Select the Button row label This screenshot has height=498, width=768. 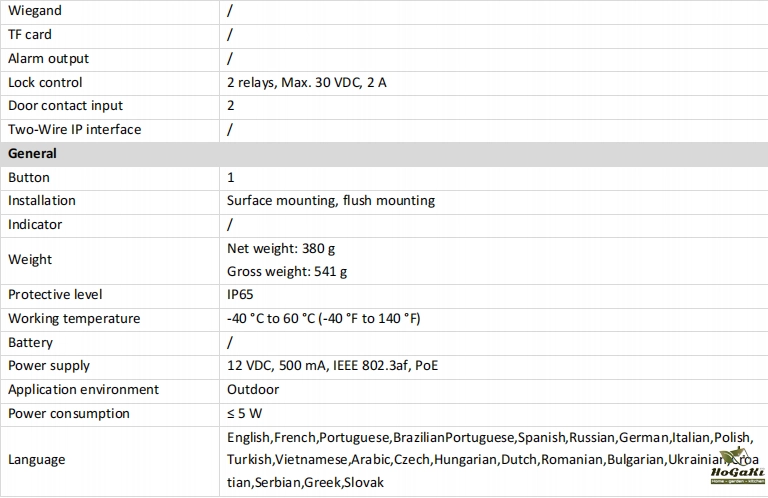(x=29, y=178)
